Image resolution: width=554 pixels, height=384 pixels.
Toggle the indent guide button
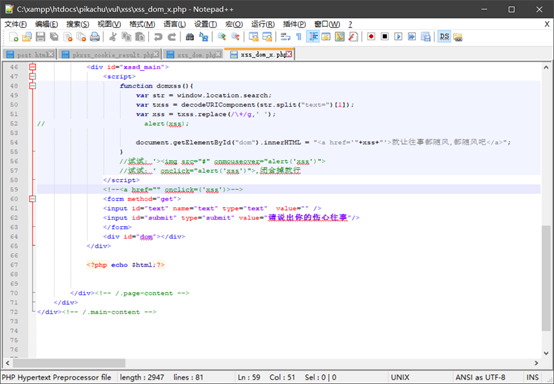313,37
